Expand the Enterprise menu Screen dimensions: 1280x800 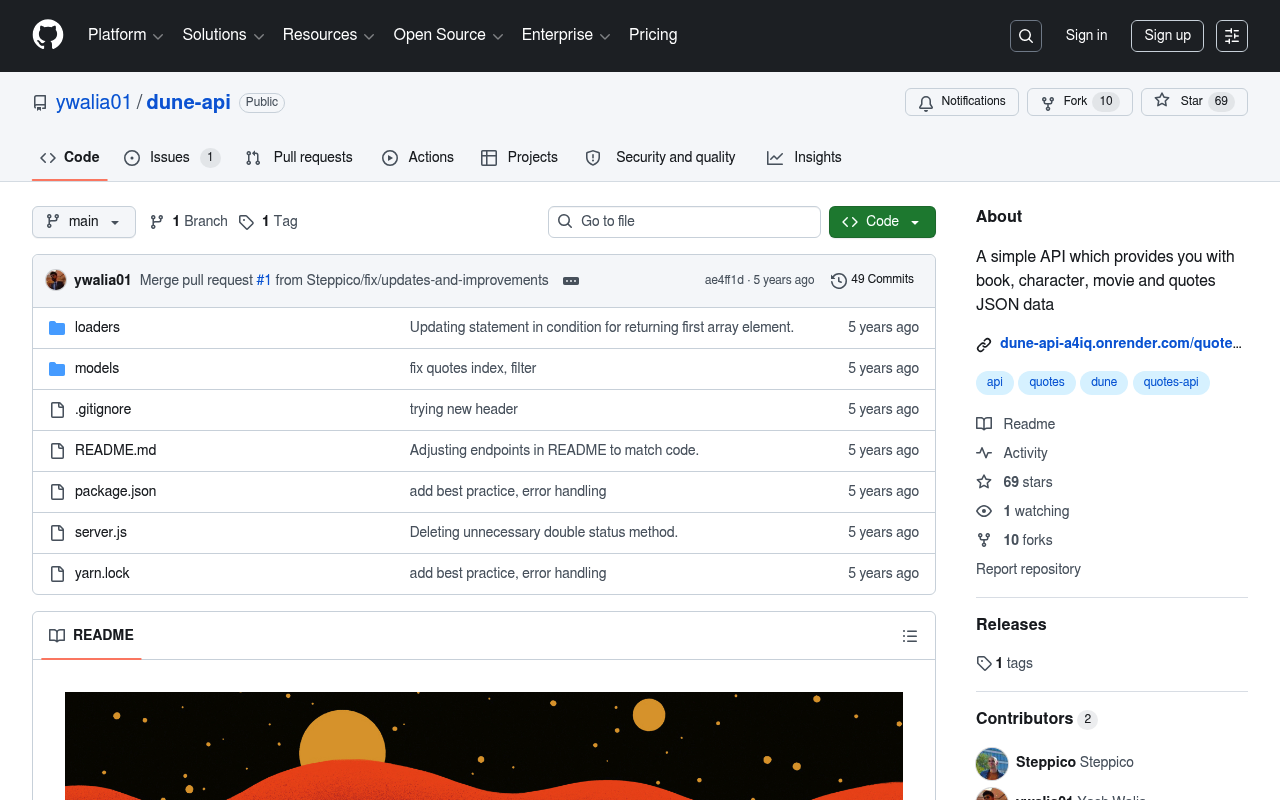[x=566, y=35]
